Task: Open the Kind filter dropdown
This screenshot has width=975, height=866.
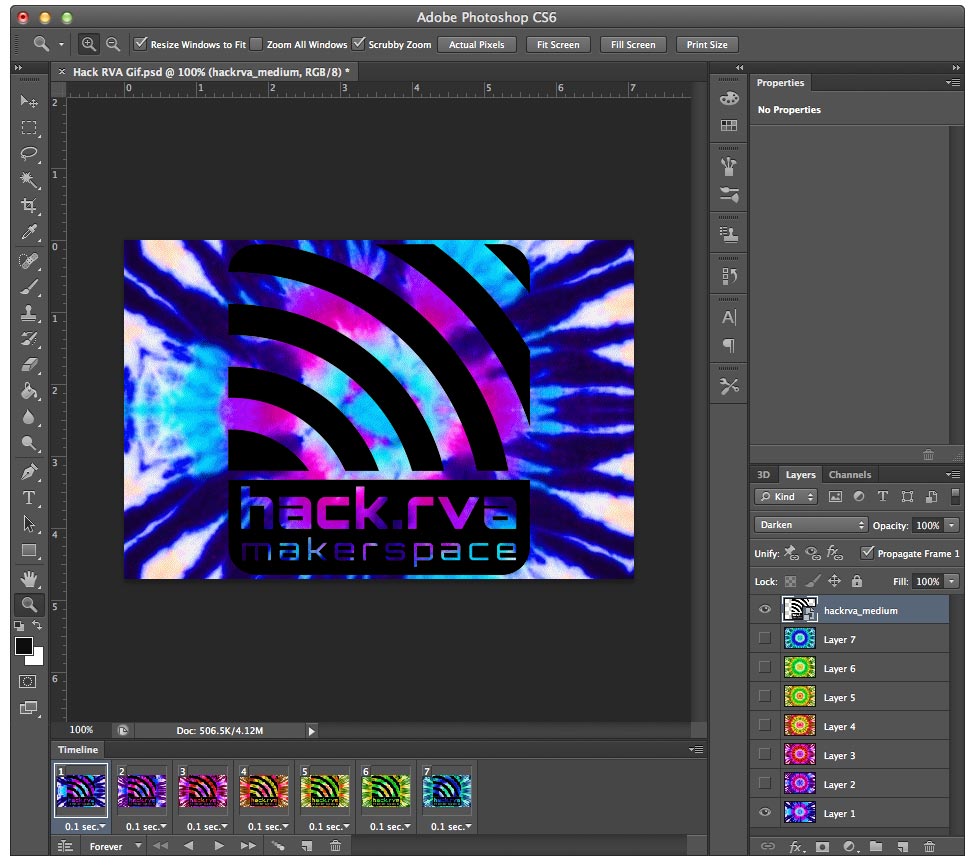Action: coord(786,496)
